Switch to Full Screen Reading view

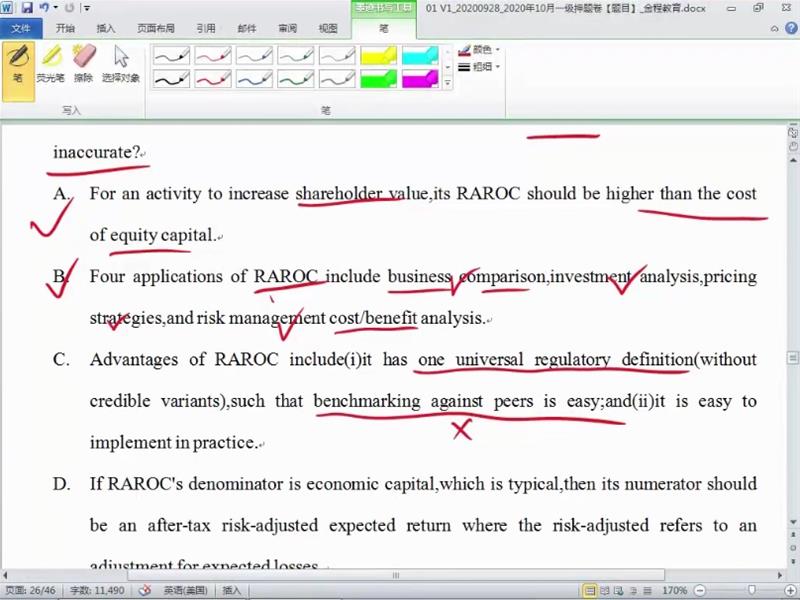(605, 591)
